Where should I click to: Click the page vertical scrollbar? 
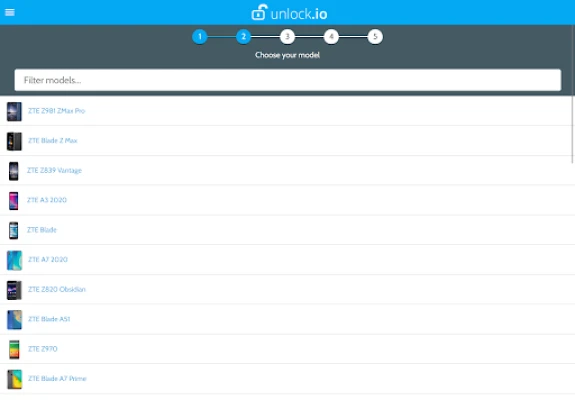pos(573,130)
